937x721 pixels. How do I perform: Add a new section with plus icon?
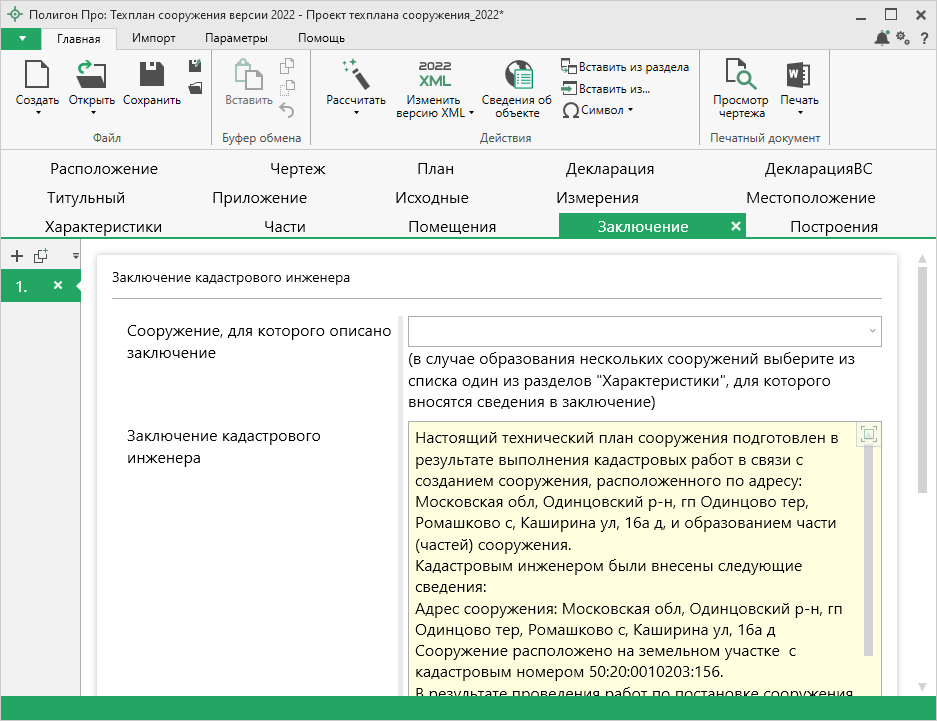click(16, 256)
